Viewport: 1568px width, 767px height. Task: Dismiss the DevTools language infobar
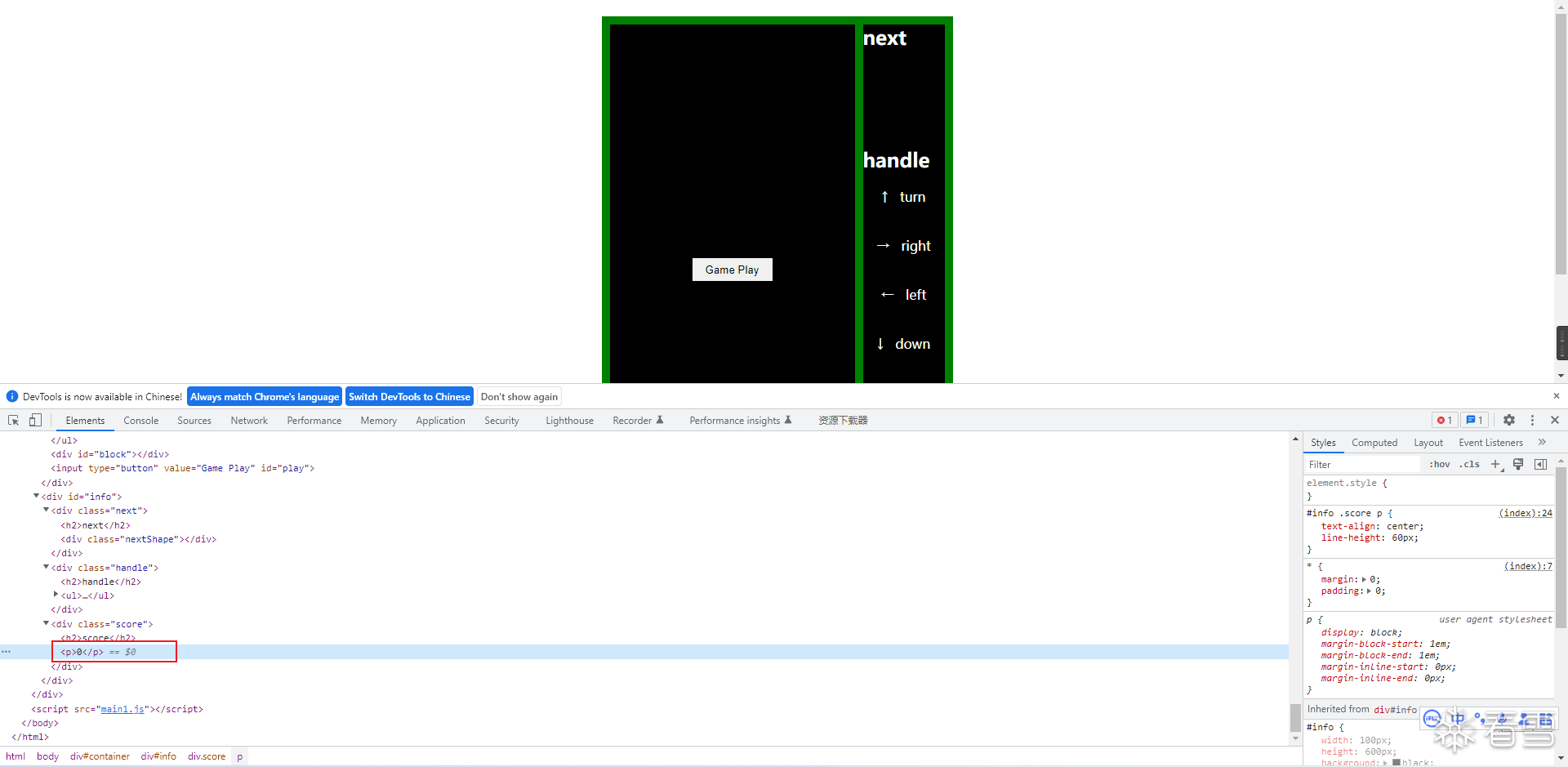[1556, 396]
